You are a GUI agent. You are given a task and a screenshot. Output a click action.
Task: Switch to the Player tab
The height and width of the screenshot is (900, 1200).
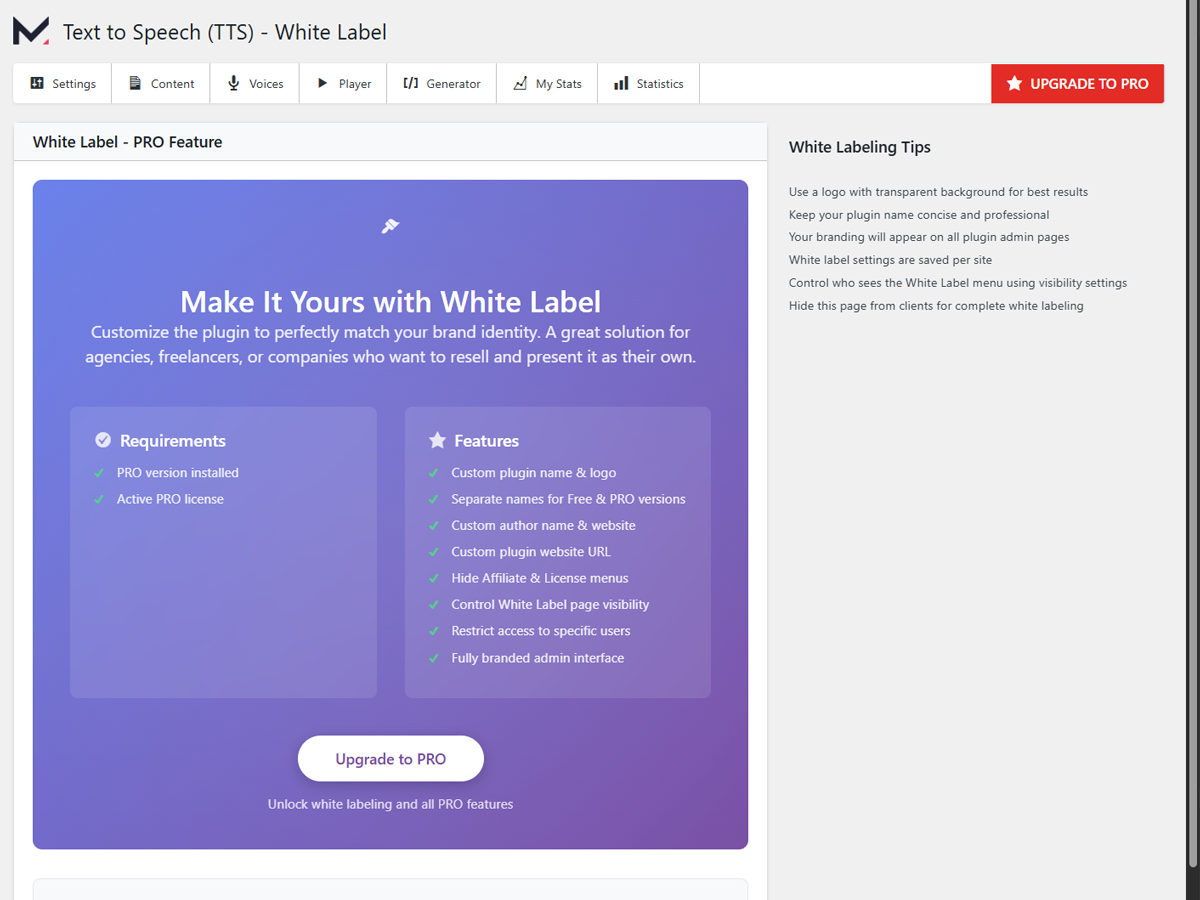point(343,83)
